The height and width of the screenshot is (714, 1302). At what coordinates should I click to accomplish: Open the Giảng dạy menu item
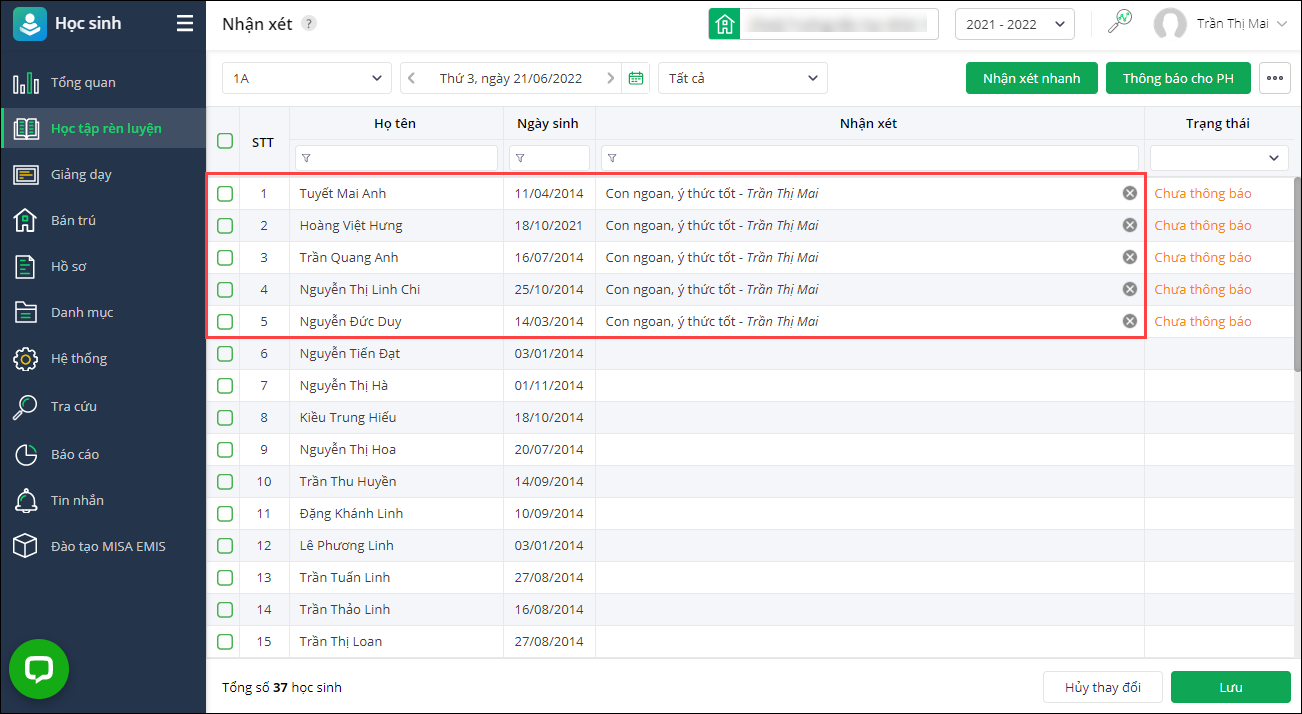point(103,174)
